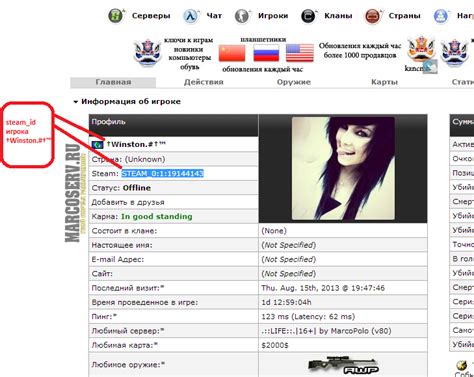The width and height of the screenshot is (474, 377).
Task: Click the In good standing karma text
Action: click(157, 217)
